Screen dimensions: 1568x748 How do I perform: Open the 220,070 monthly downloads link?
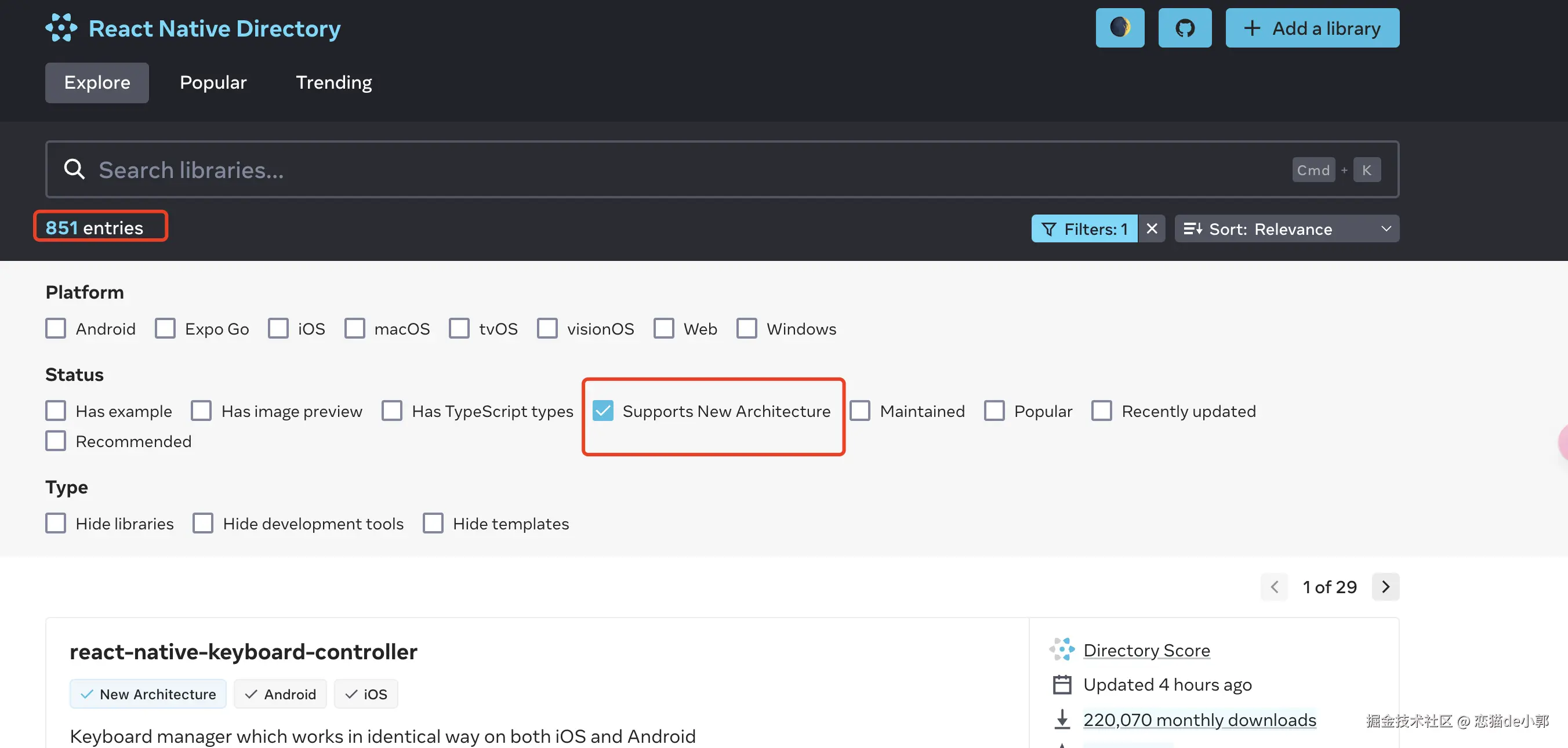pyautogui.click(x=1199, y=720)
